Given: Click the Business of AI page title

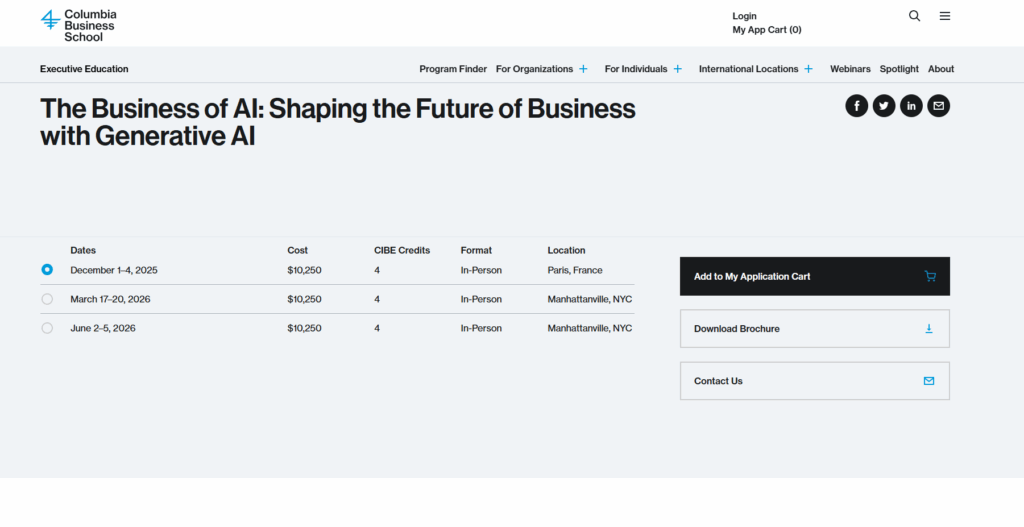Looking at the screenshot, I should (338, 122).
